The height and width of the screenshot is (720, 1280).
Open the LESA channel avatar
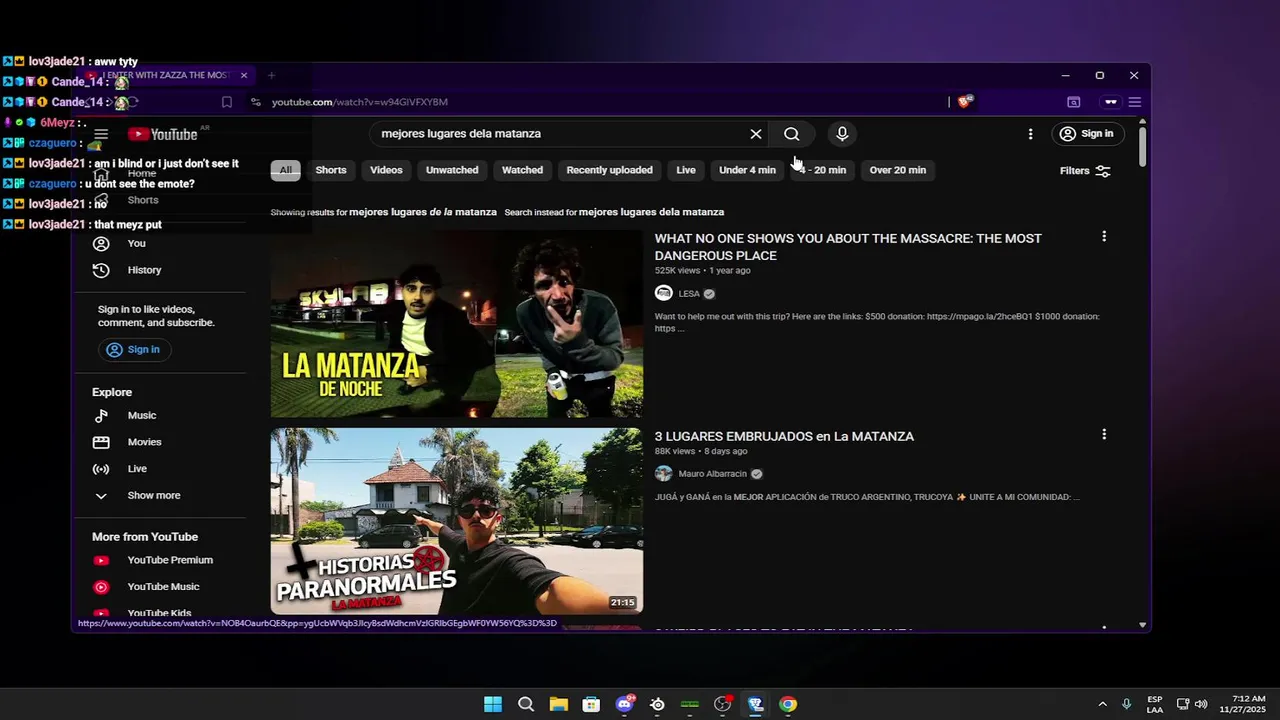click(663, 293)
